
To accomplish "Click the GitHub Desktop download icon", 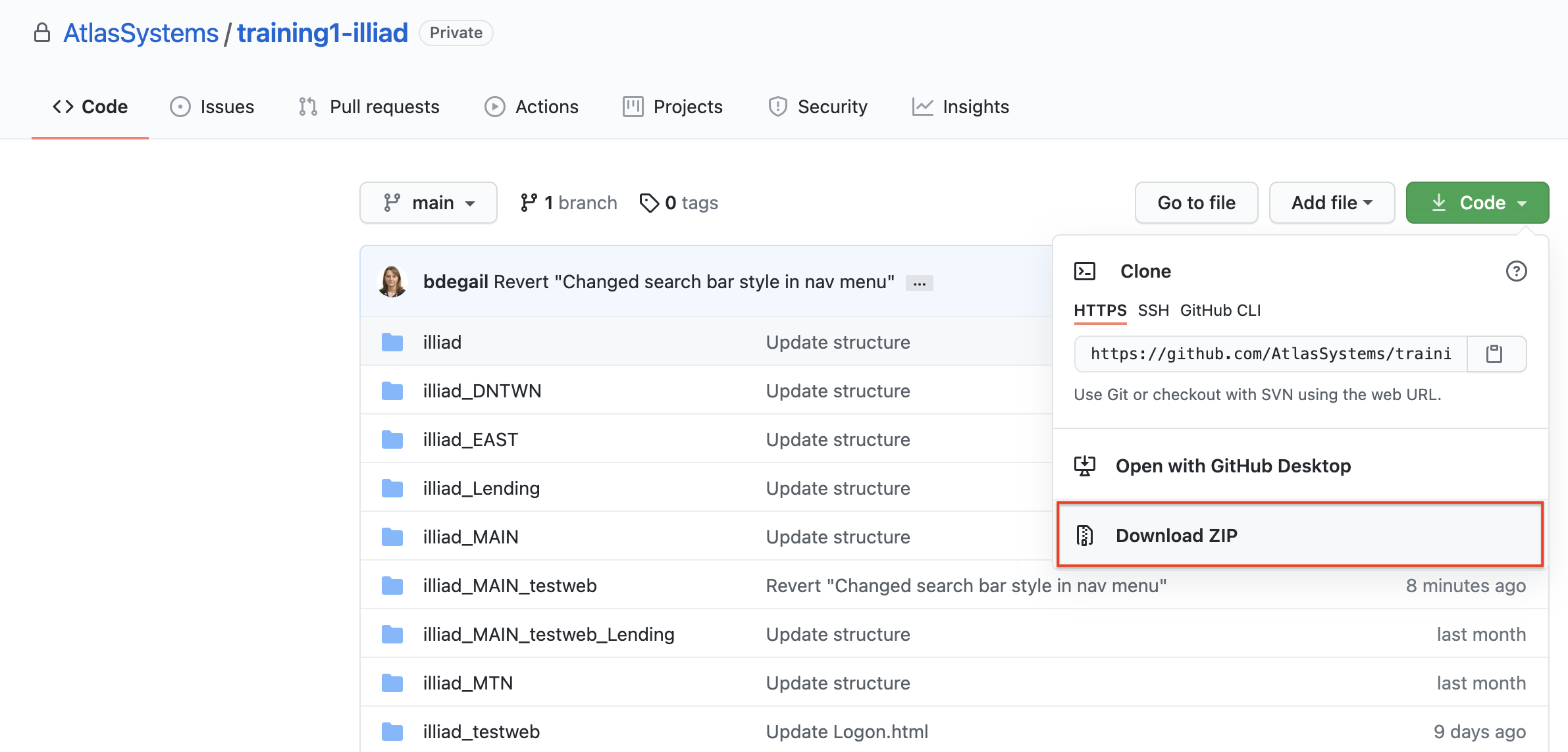I will click(1085, 466).
